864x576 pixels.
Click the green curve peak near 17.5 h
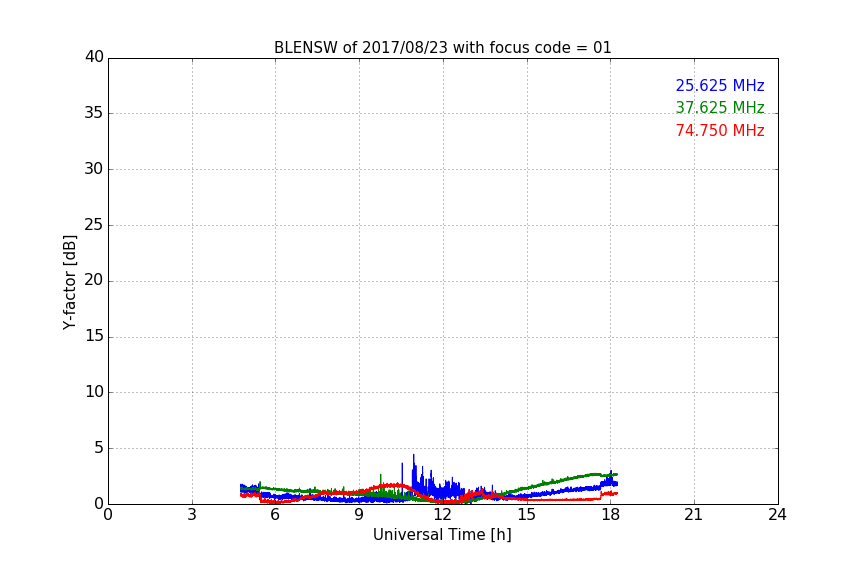[x=595, y=474]
